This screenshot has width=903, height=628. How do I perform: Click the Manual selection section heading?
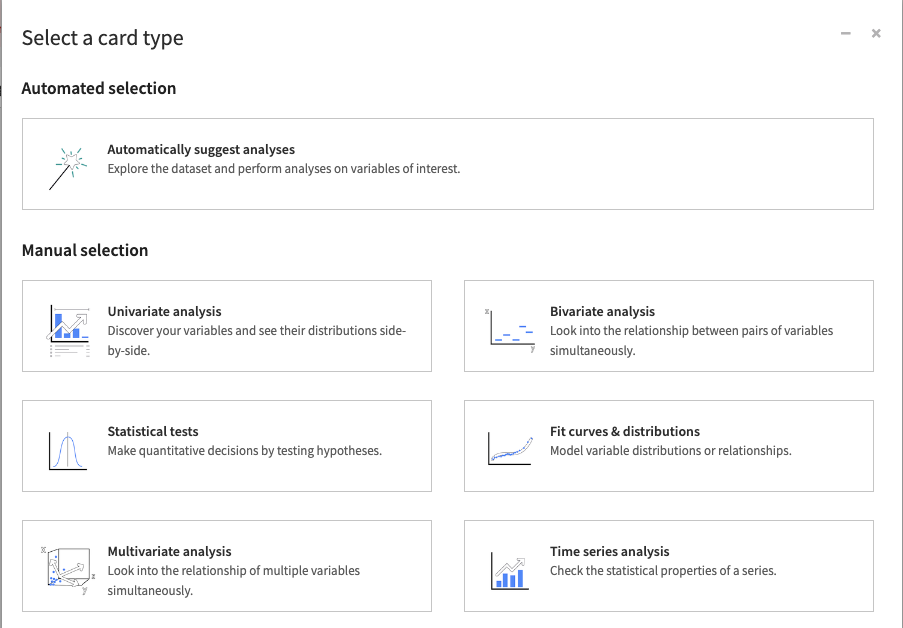85,250
